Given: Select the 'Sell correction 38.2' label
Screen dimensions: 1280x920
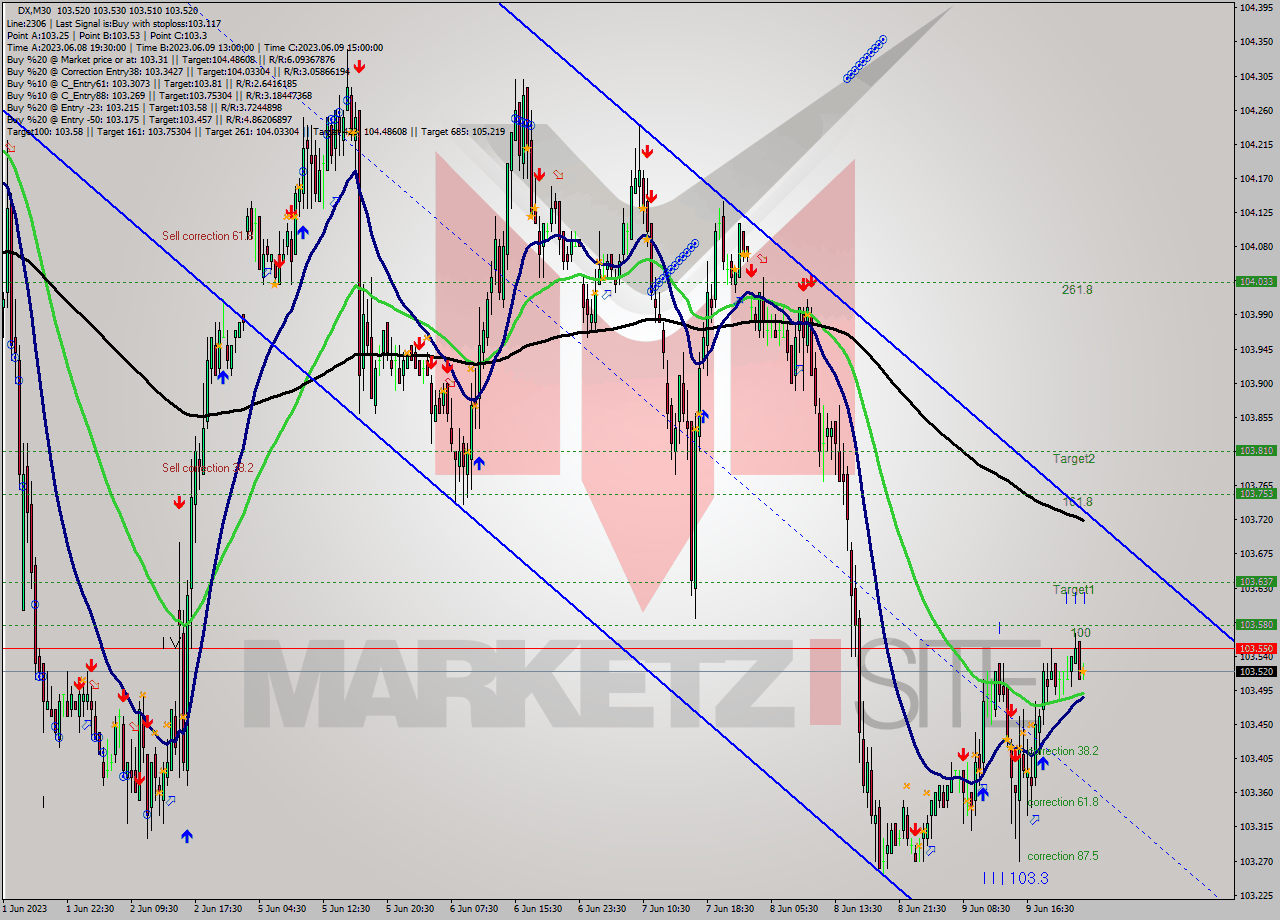Looking at the screenshot, I should coord(207,468).
